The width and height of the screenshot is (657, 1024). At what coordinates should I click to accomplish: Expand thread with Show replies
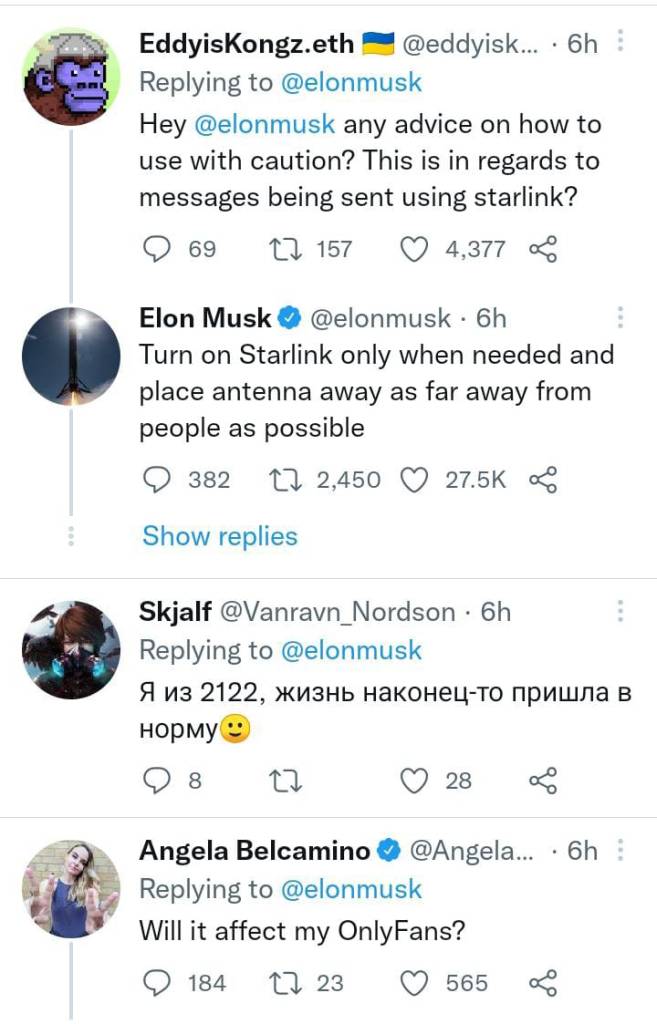pos(220,536)
